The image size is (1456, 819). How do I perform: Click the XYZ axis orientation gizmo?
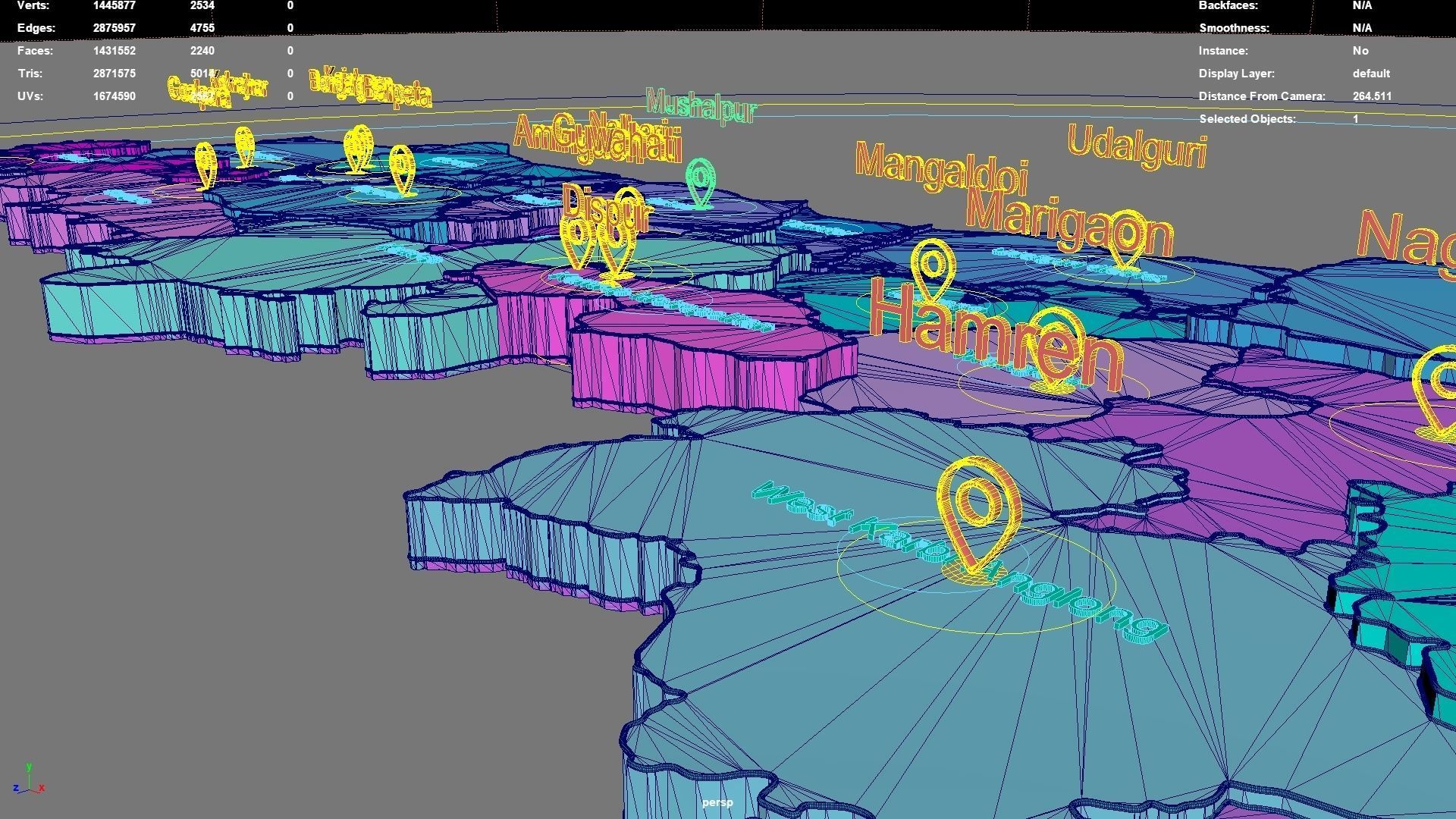tap(29, 781)
